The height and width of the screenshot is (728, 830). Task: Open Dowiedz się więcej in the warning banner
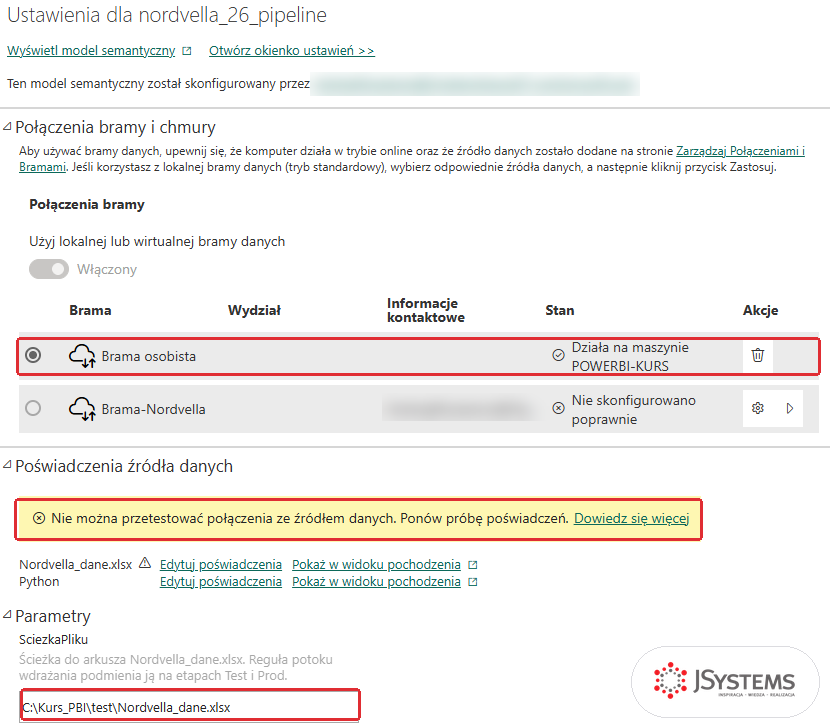point(631,518)
